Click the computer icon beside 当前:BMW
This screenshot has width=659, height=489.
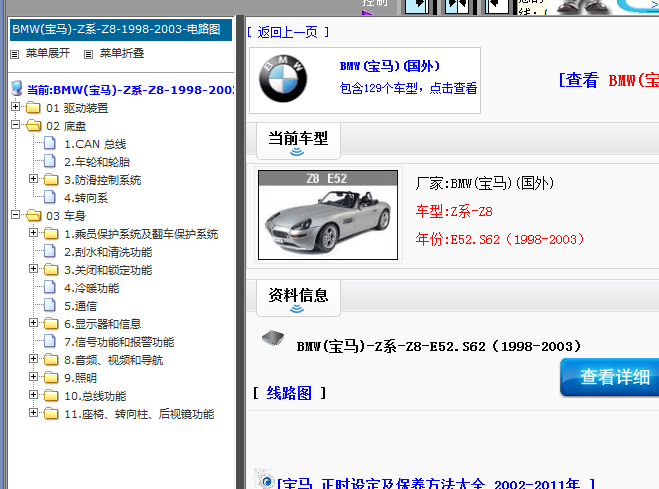point(16,89)
